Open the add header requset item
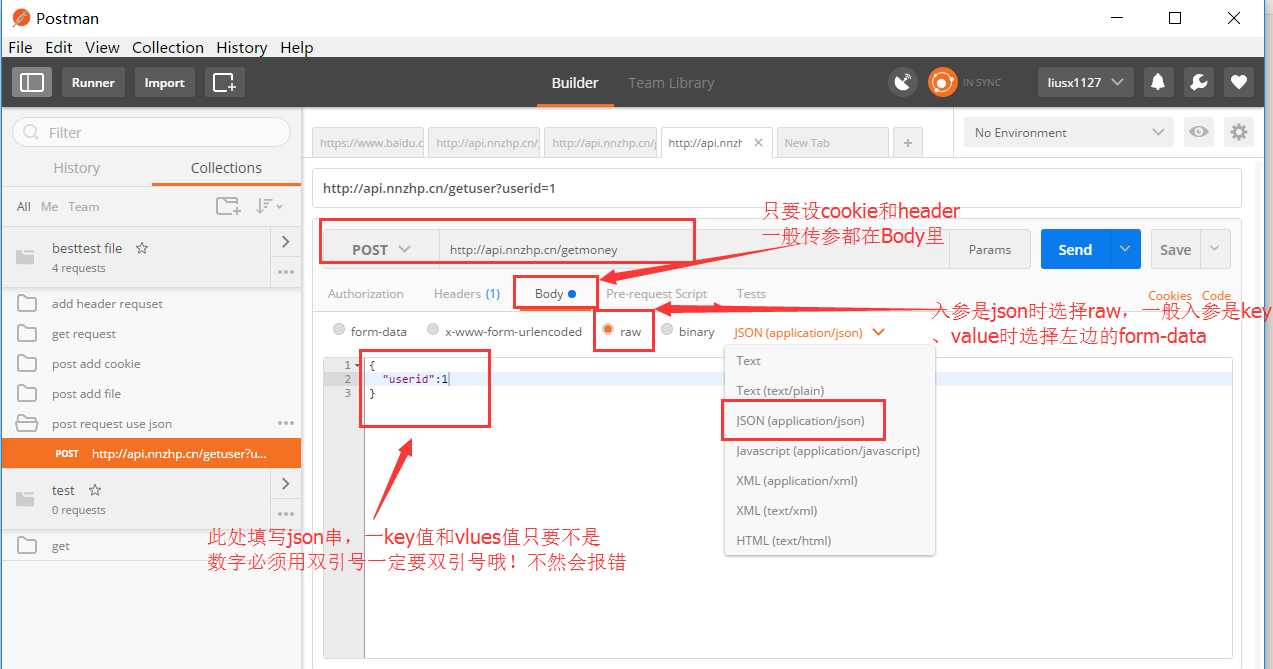Viewport: 1273px width, 669px height. tap(107, 304)
